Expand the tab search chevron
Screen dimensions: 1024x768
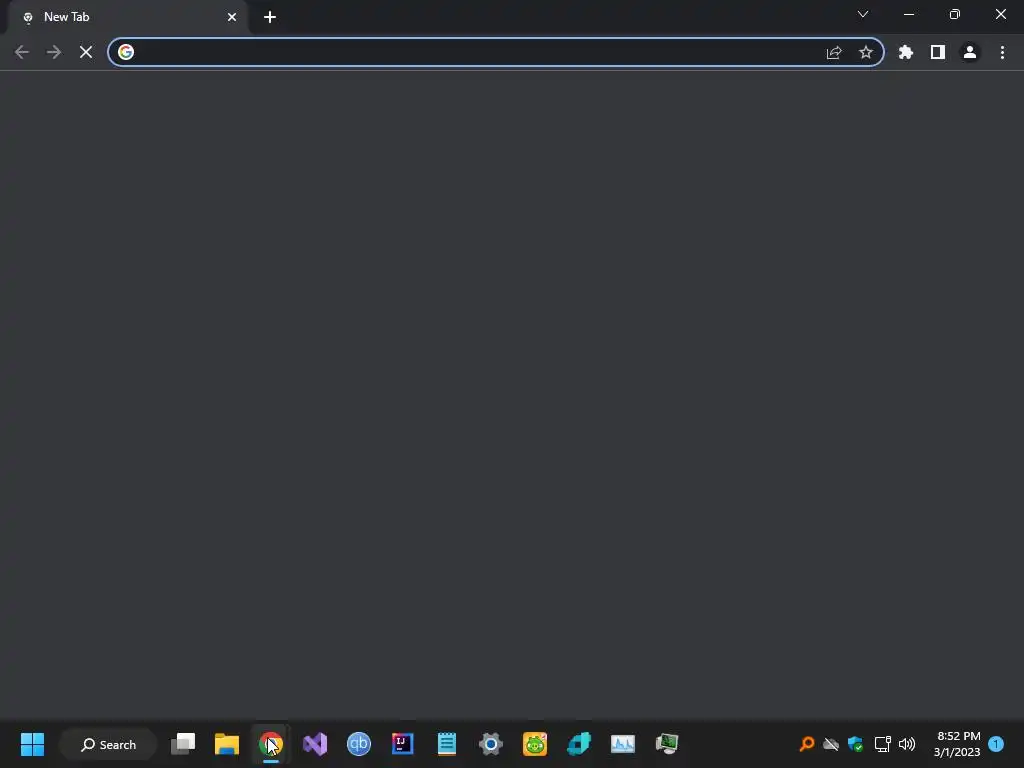pos(863,14)
